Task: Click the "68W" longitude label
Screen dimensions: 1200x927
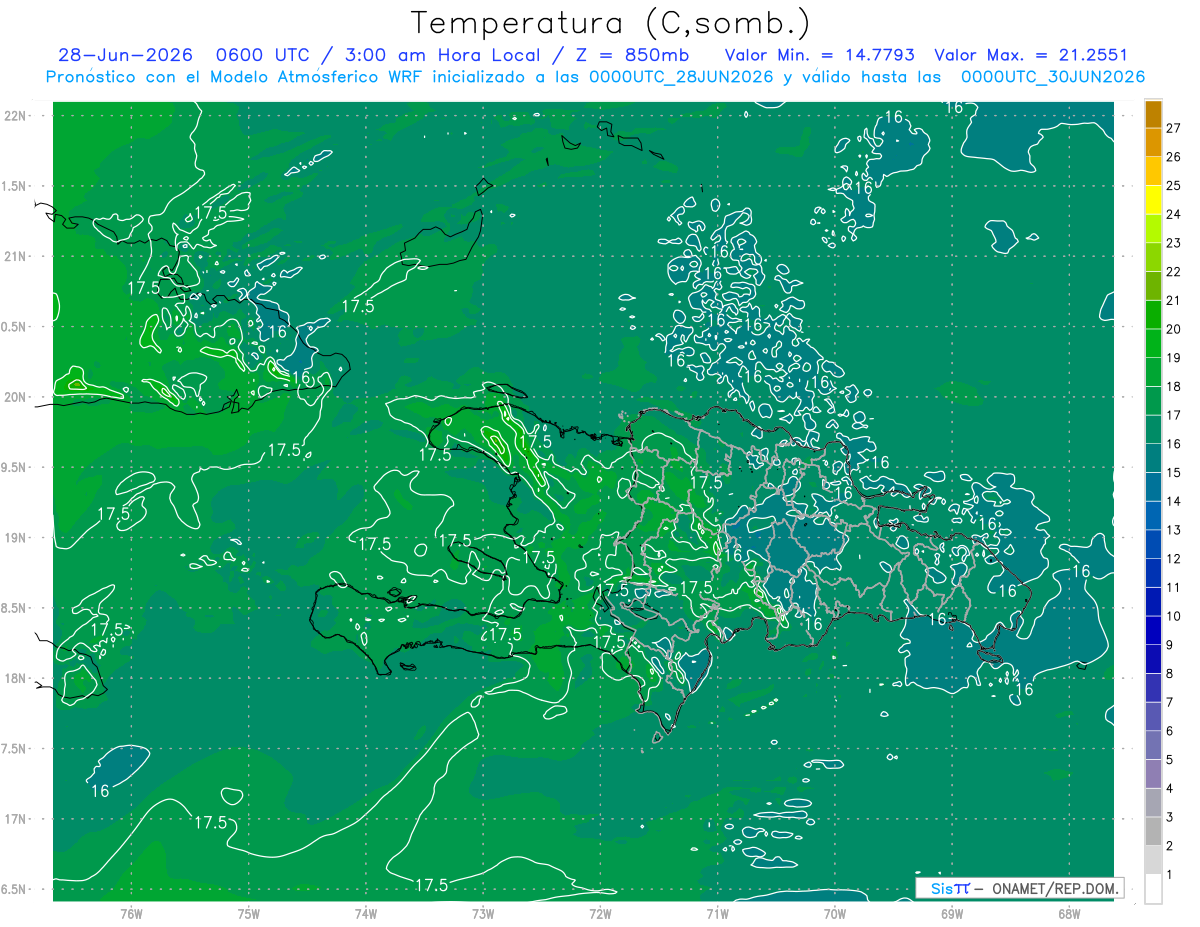Action: [x=1069, y=914]
